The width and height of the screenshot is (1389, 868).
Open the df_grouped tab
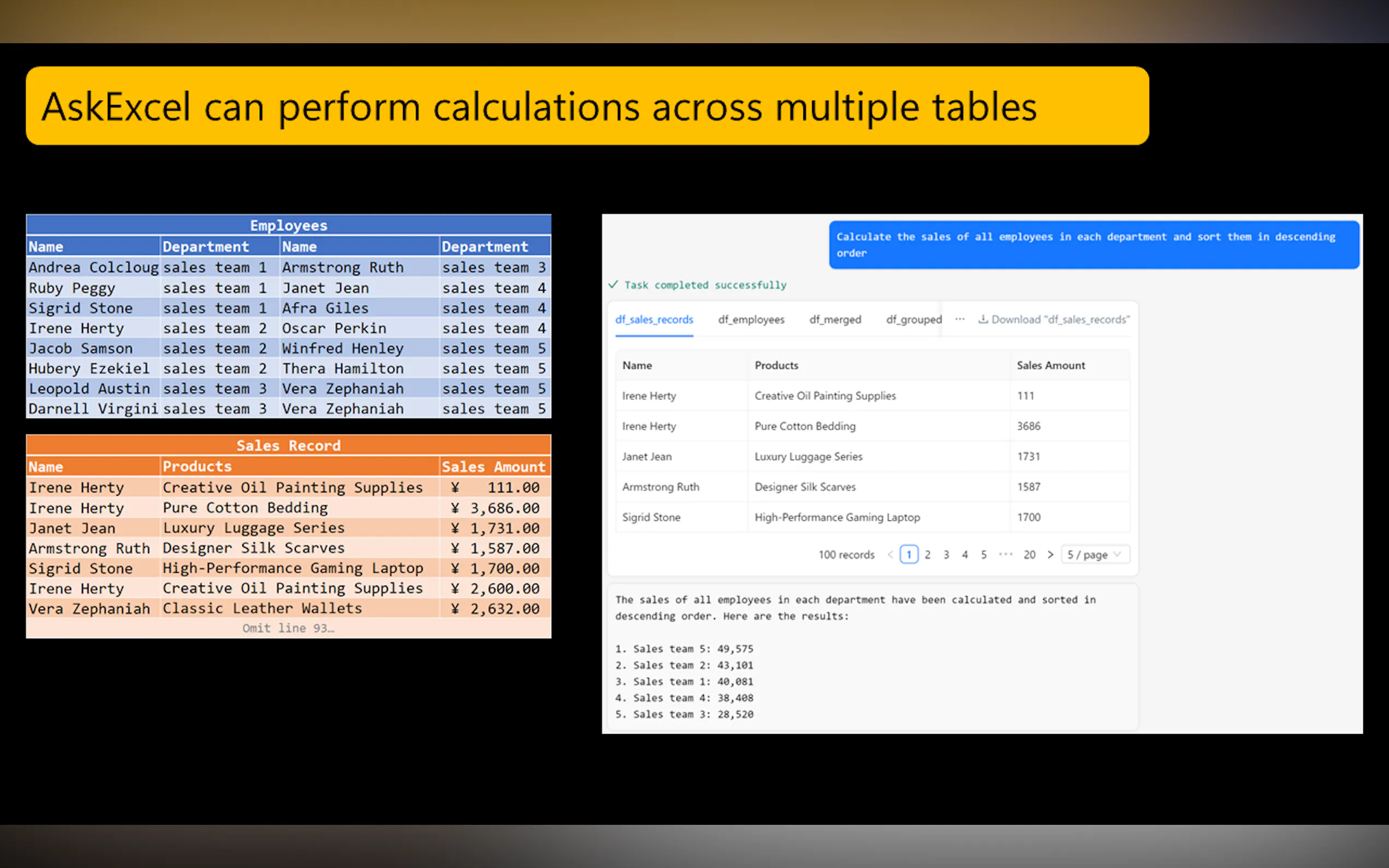coord(913,320)
